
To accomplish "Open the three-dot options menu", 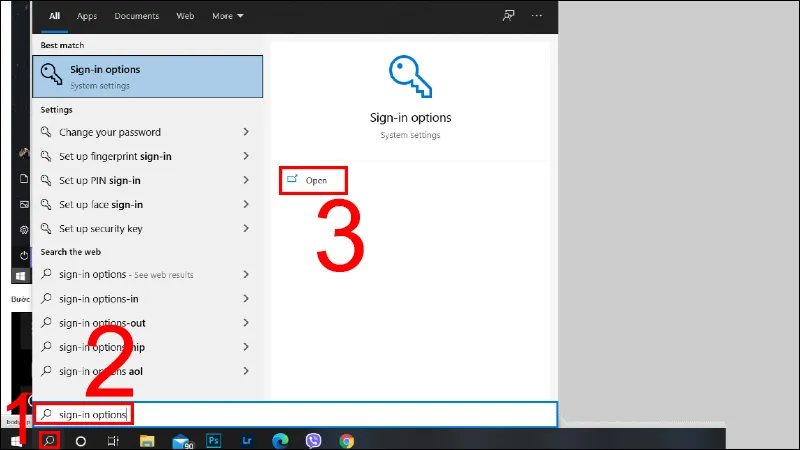I will (x=537, y=15).
